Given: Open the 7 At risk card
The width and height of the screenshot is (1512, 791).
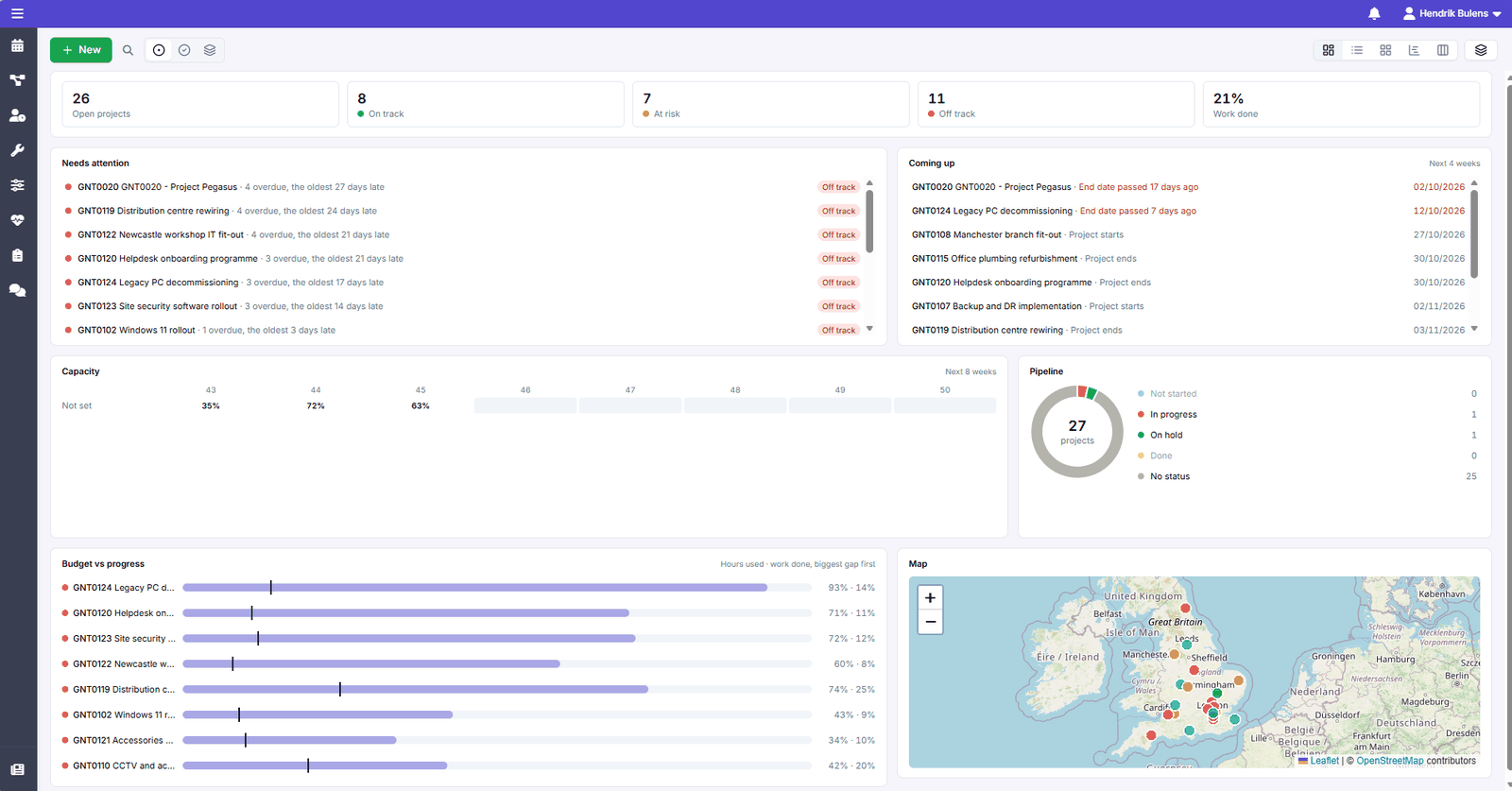Looking at the screenshot, I should click(770, 104).
